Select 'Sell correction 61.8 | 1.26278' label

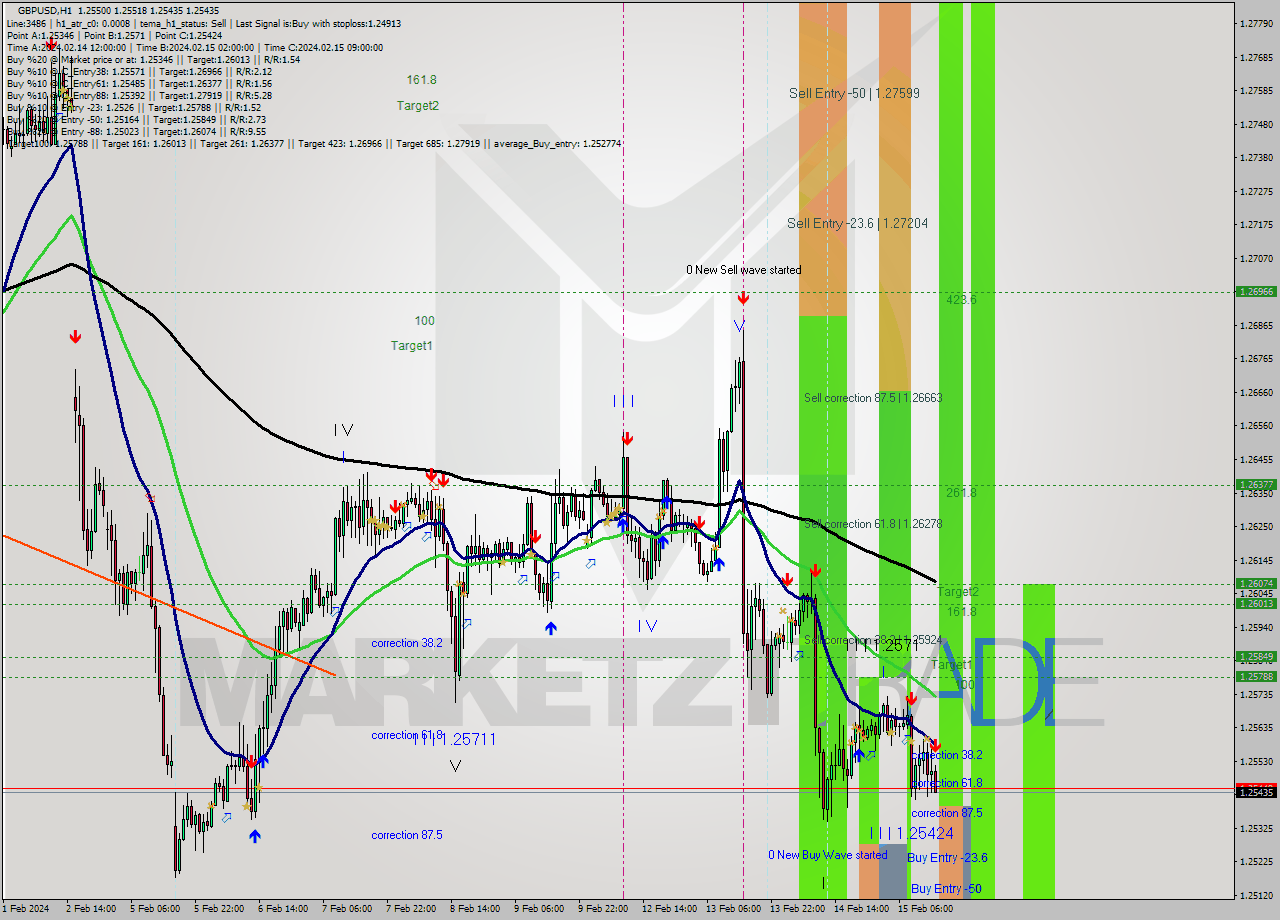tap(873, 524)
